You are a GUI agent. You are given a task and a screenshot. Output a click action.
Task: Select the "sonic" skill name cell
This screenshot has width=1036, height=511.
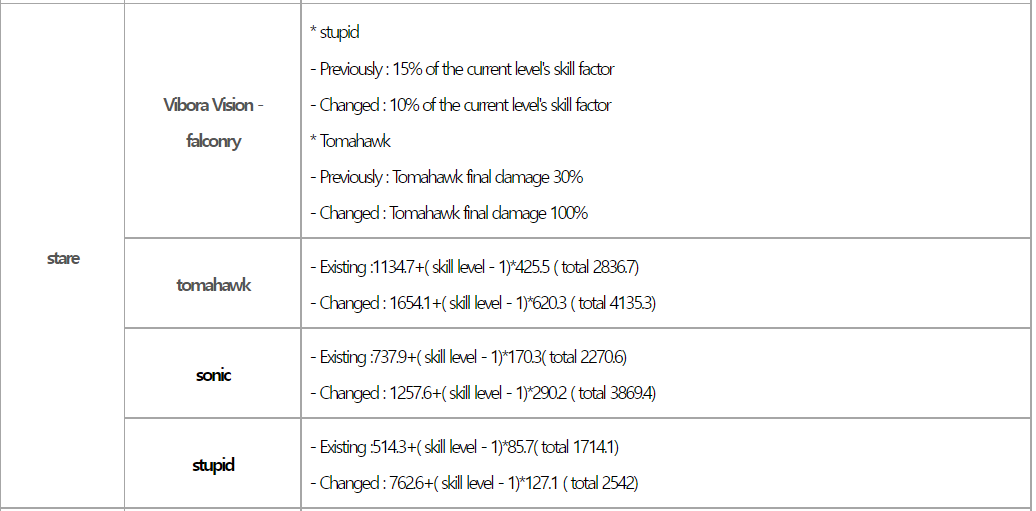(x=213, y=375)
